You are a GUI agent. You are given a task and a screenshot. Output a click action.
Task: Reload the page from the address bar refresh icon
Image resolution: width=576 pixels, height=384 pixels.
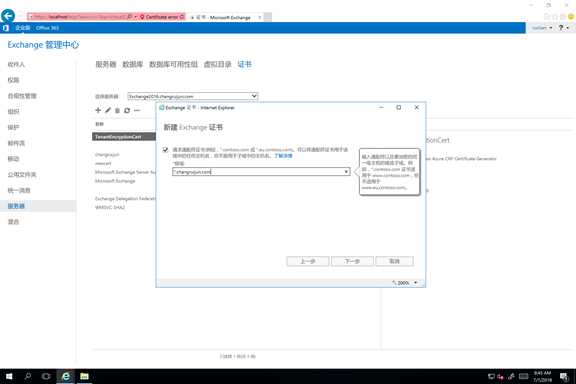coord(182,17)
